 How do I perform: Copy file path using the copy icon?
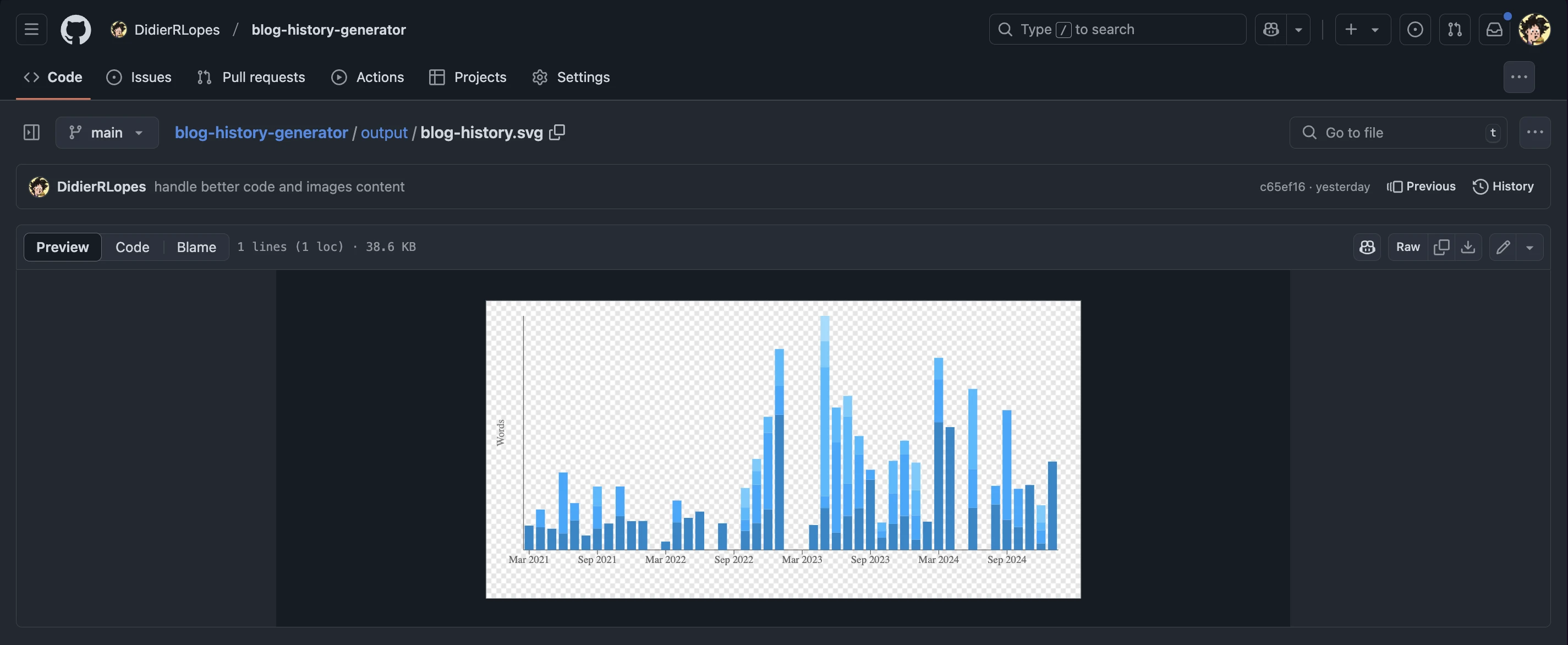557,132
